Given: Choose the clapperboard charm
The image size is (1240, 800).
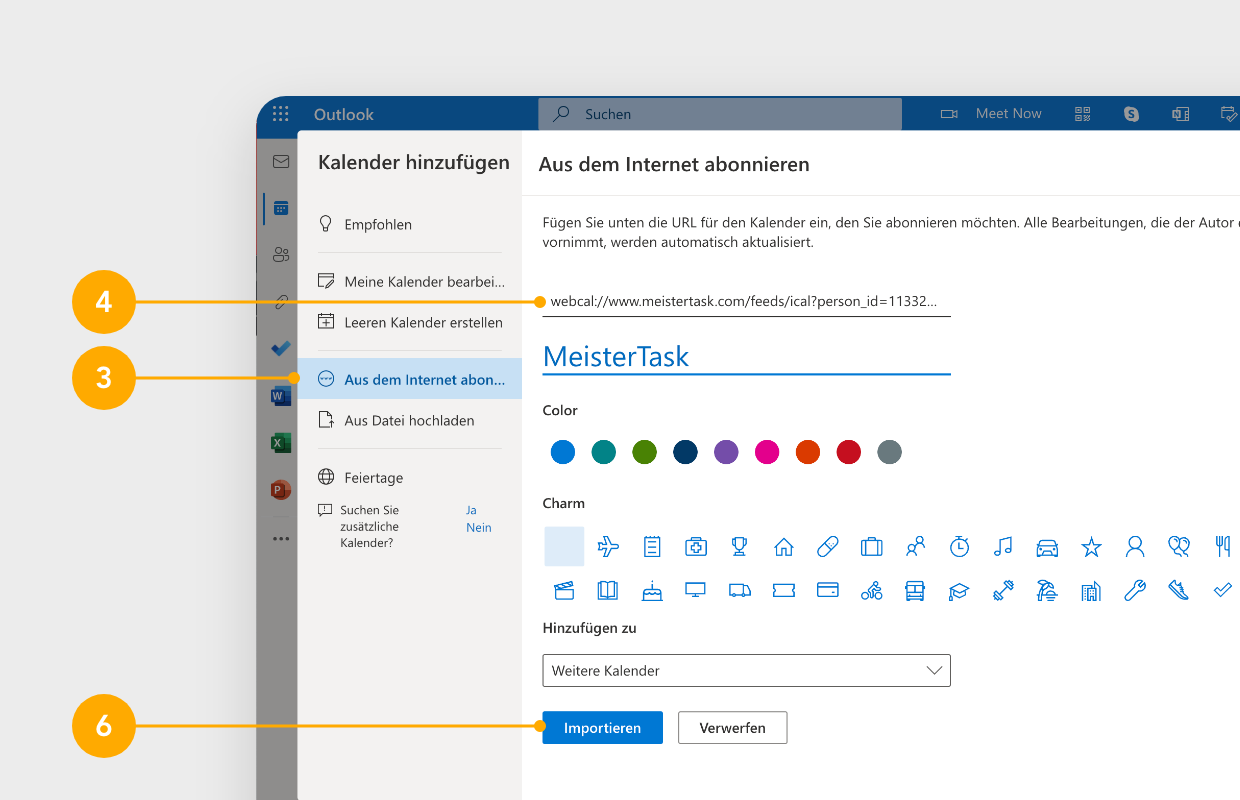Looking at the screenshot, I should coord(564,590).
